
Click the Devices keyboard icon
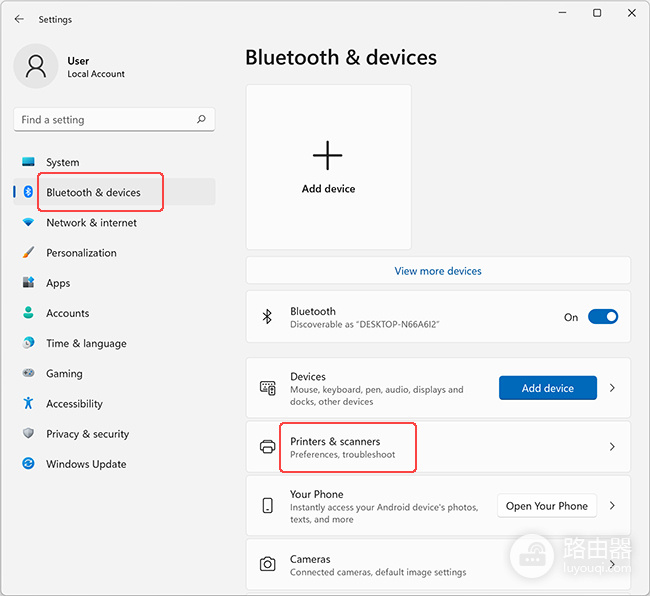[x=267, y=388]
